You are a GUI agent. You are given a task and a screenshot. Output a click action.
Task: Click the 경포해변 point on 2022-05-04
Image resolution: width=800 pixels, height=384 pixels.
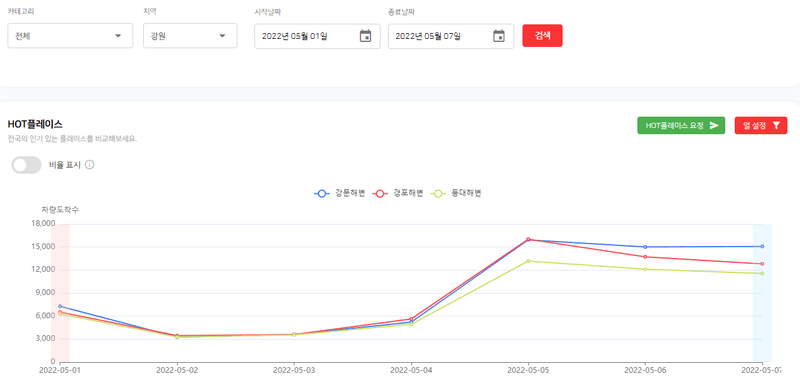(x=411, y=319)
